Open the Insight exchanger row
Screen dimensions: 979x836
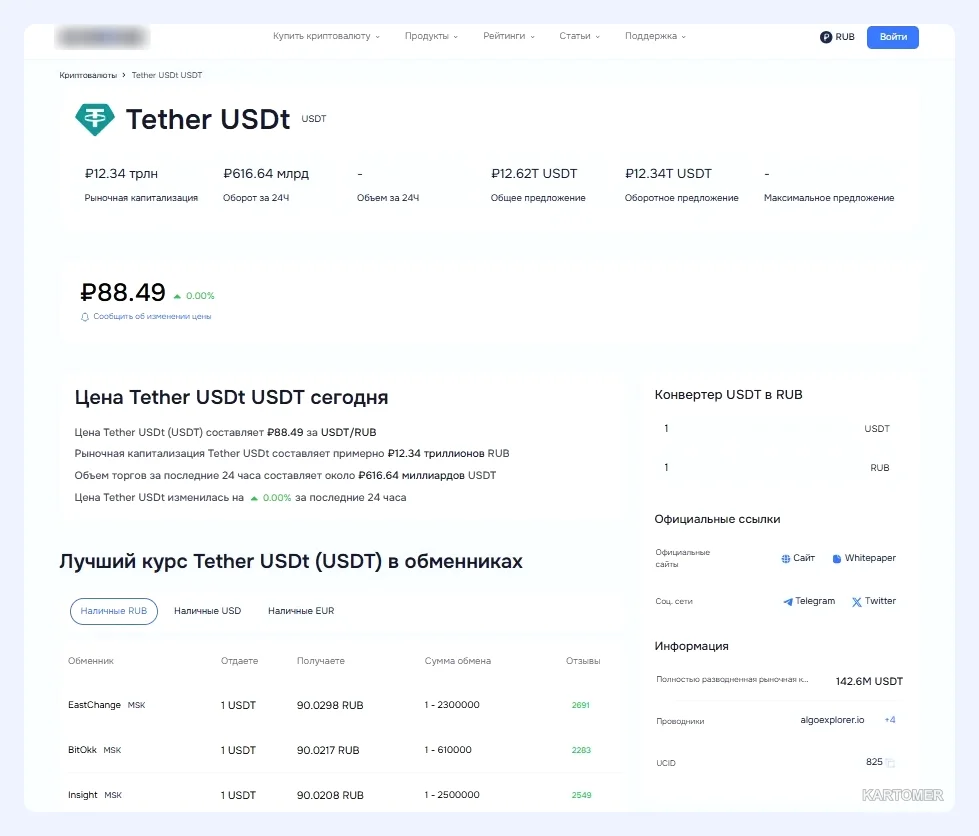coord(343,795)
